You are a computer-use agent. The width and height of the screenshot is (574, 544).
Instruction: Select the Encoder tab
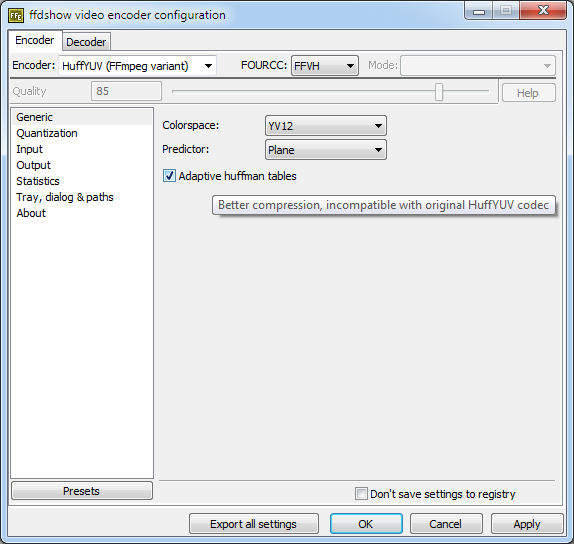(x=35, y=40)
